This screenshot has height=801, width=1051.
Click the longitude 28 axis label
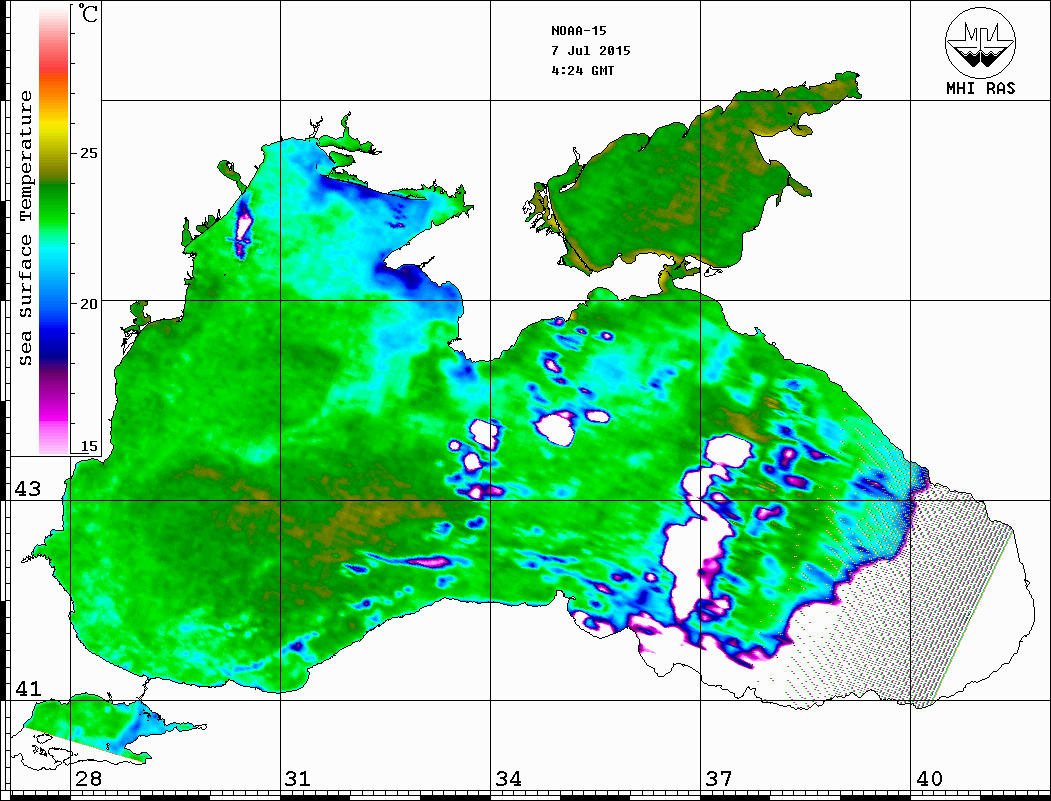click(x=88, y=779)
